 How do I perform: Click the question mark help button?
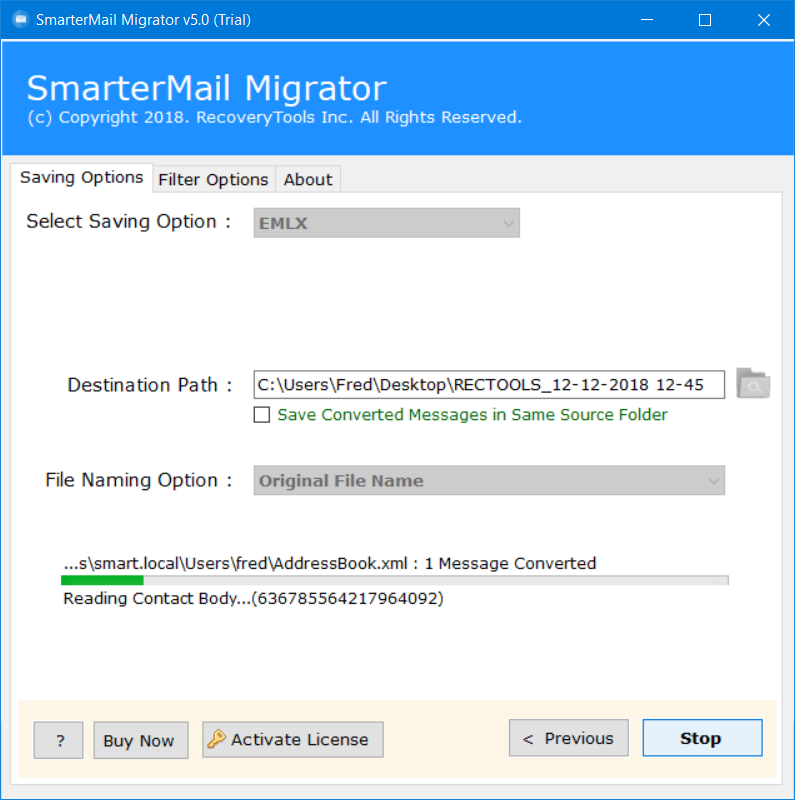59,740
